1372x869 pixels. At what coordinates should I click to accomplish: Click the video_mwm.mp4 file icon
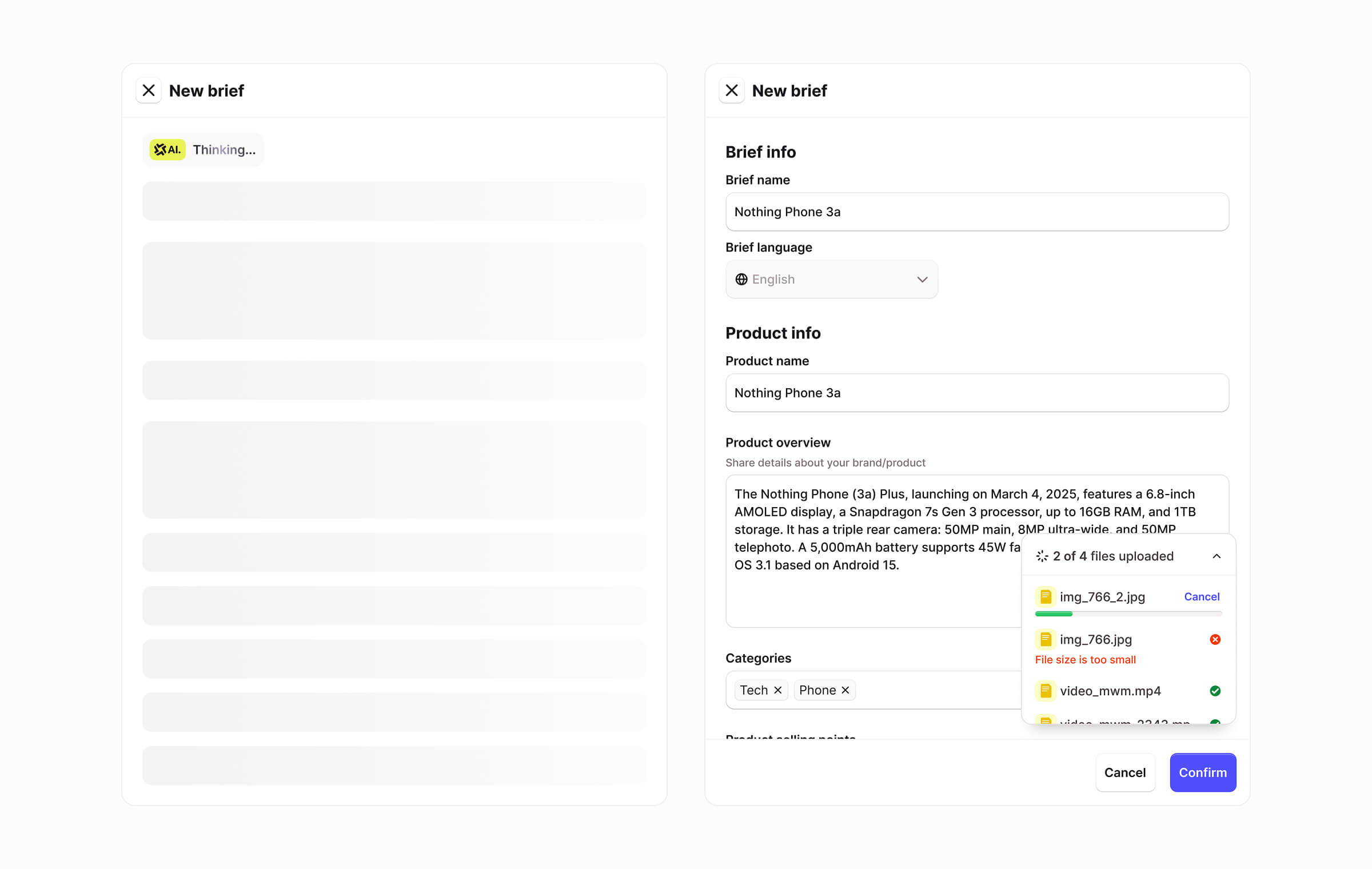click(x=1046, y=691)
